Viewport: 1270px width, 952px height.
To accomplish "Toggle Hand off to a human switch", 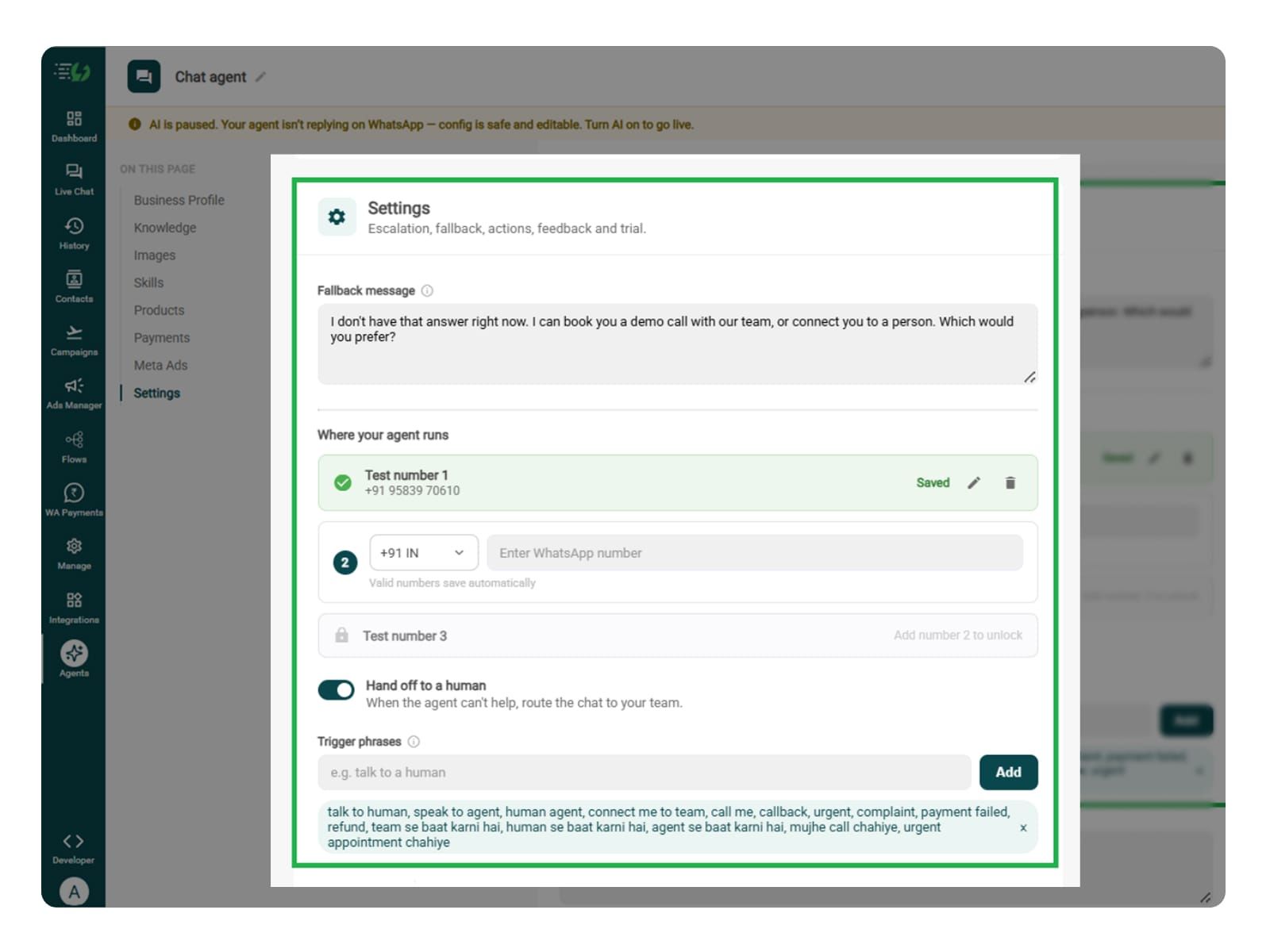I will tap(336, 689).
